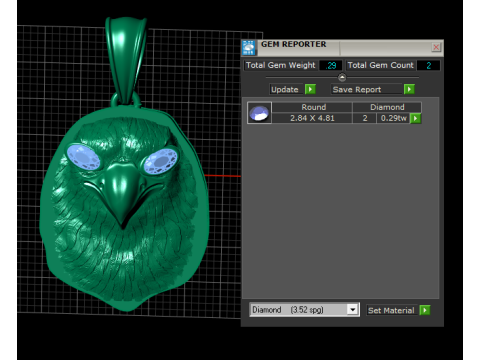
Task: Click the 0.29tw weight cell
Action: point(393,118)
